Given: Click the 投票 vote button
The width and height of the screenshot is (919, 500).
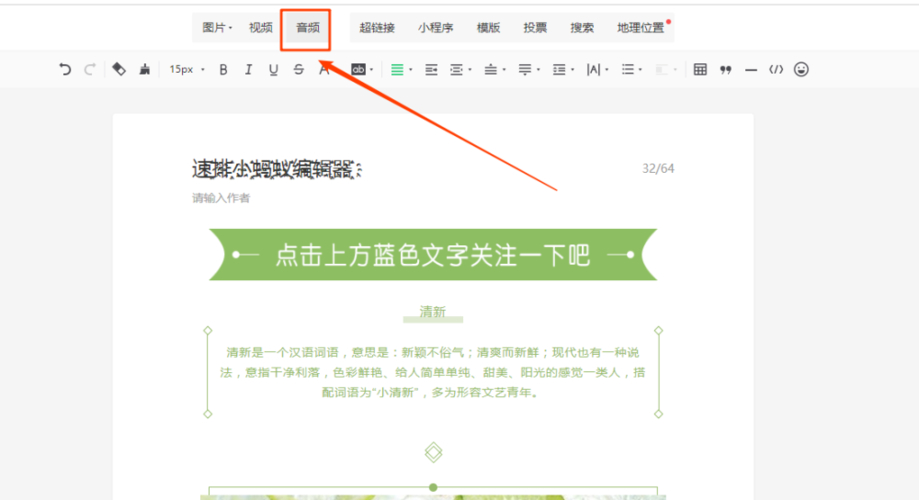Looking at the screenshot, I should (535, 28).
